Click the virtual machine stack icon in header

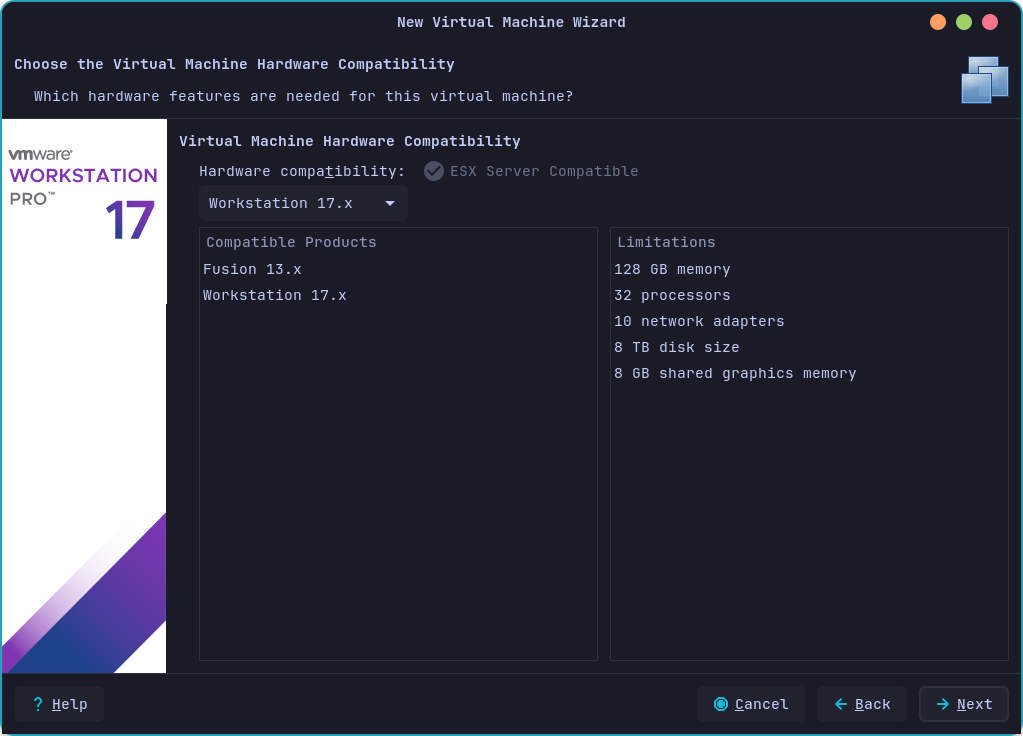[985, 80]
